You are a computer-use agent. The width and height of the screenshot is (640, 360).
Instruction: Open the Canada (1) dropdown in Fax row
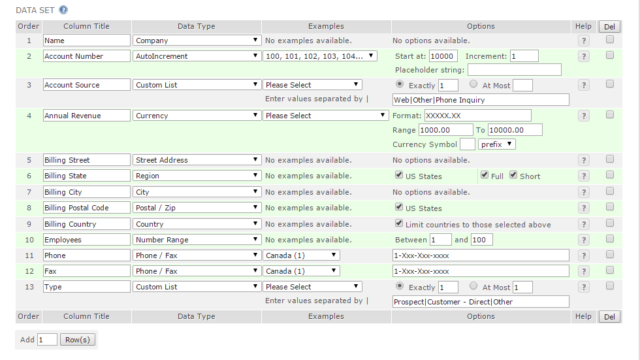click(301, 271)
